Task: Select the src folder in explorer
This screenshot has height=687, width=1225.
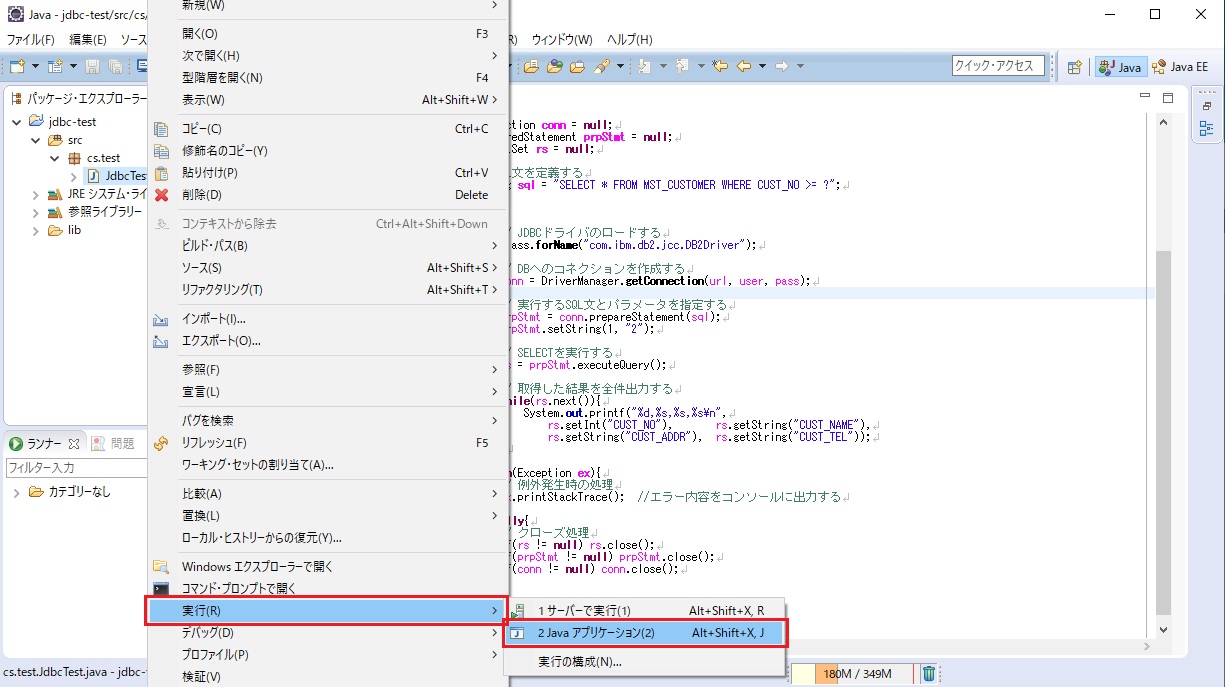Action: tap(65, 140)
